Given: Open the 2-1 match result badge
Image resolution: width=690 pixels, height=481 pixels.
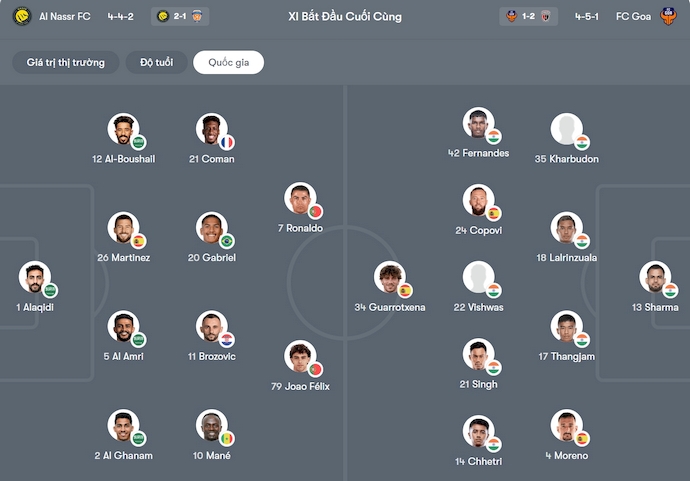Looking at the screenshot, I should (x=182, y=16).
